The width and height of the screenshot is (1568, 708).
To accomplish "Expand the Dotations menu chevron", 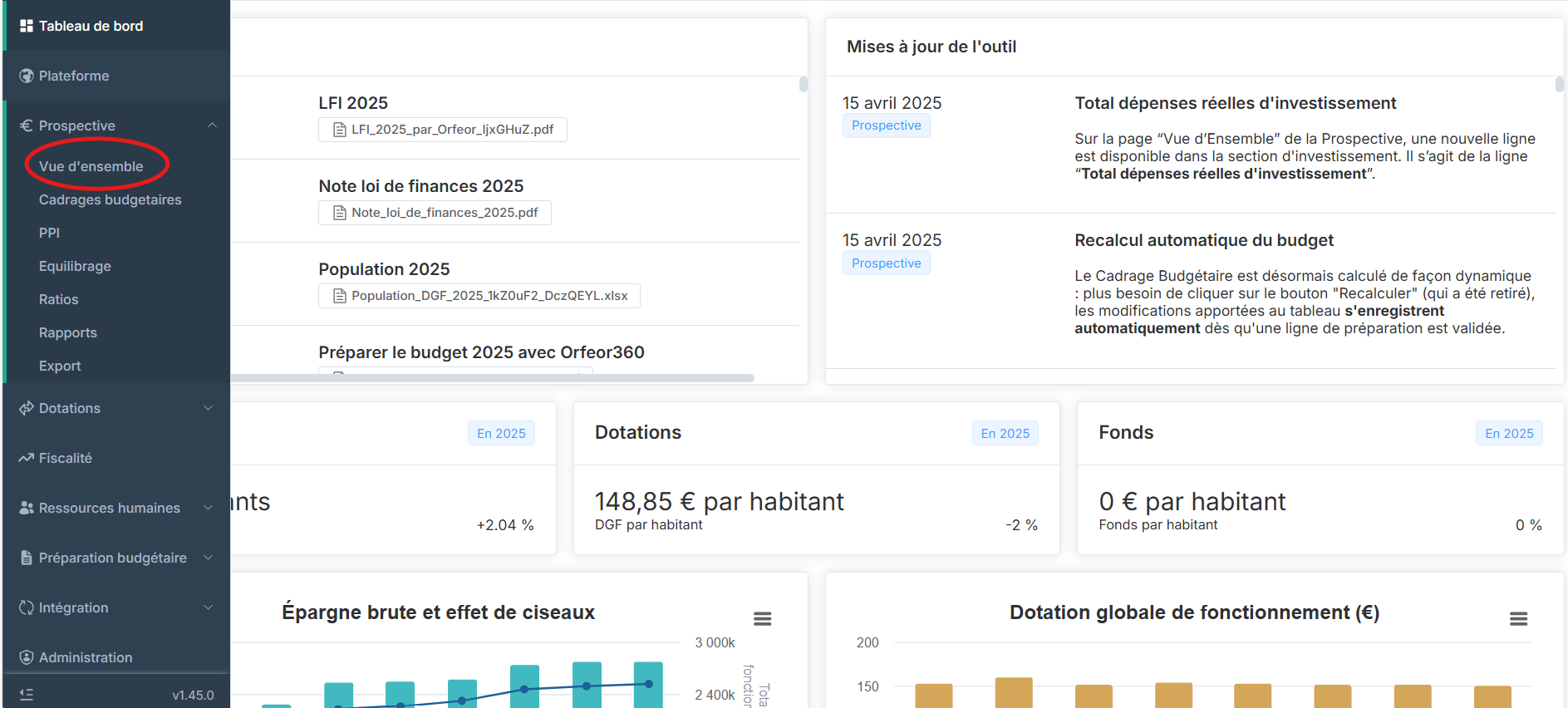I will [x=209, y=408].
